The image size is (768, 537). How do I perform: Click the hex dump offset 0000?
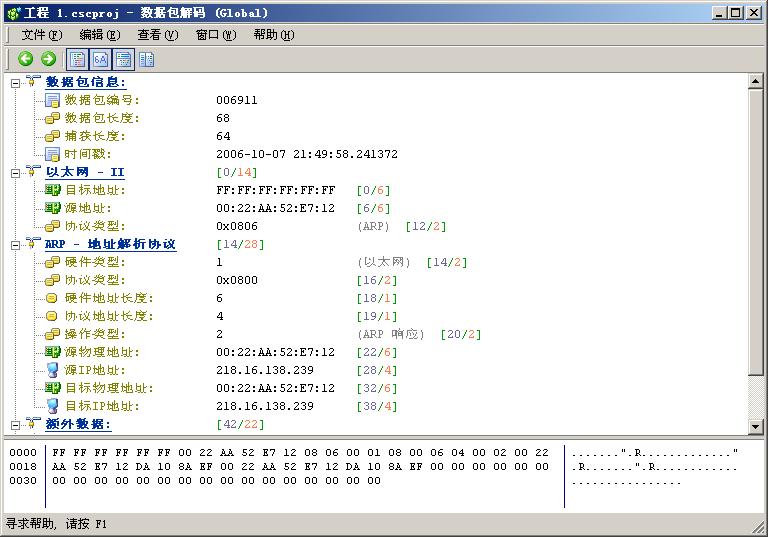(x=23, y=452)
